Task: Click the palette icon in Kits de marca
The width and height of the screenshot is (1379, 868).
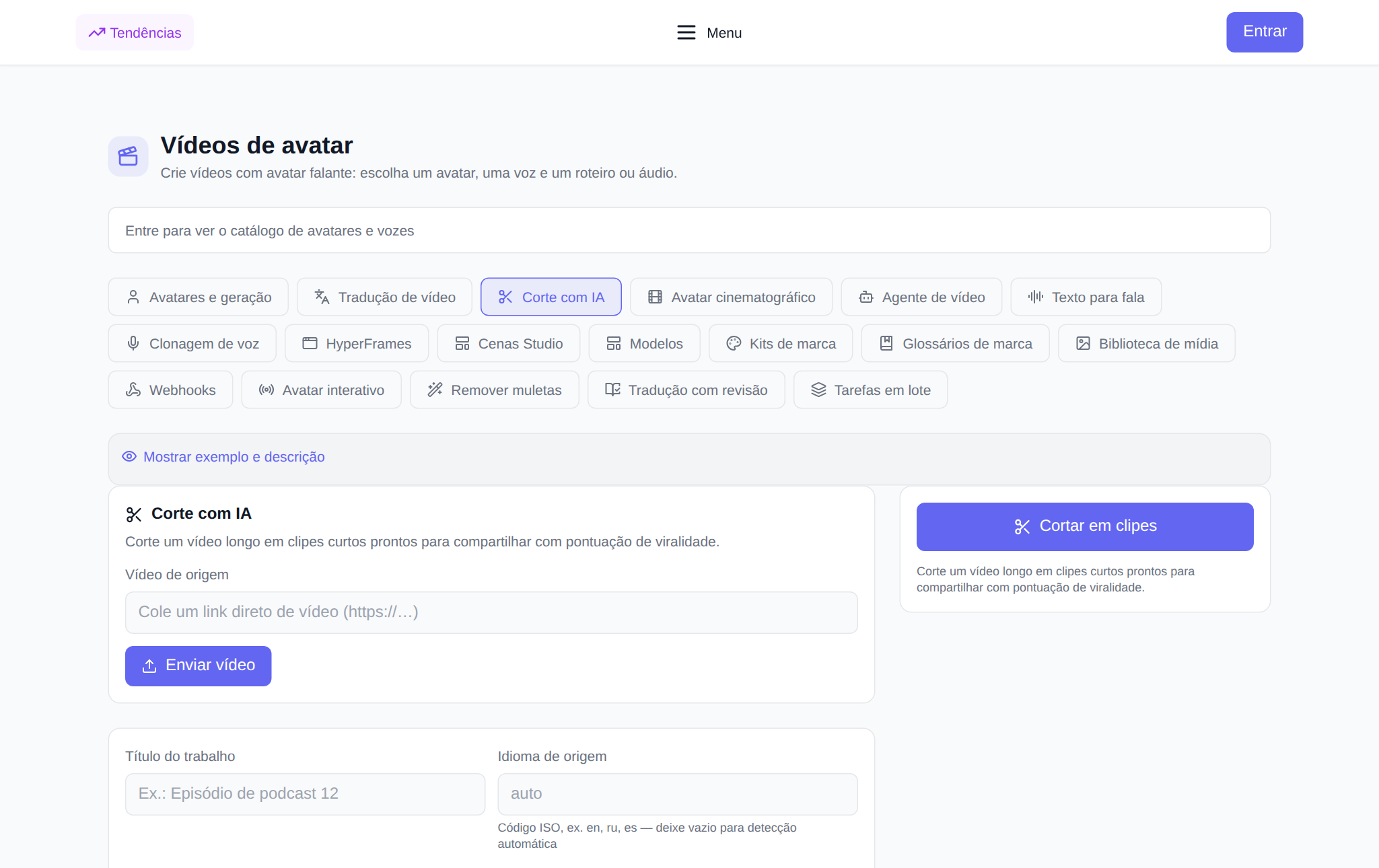Action: tap(734, 343)
